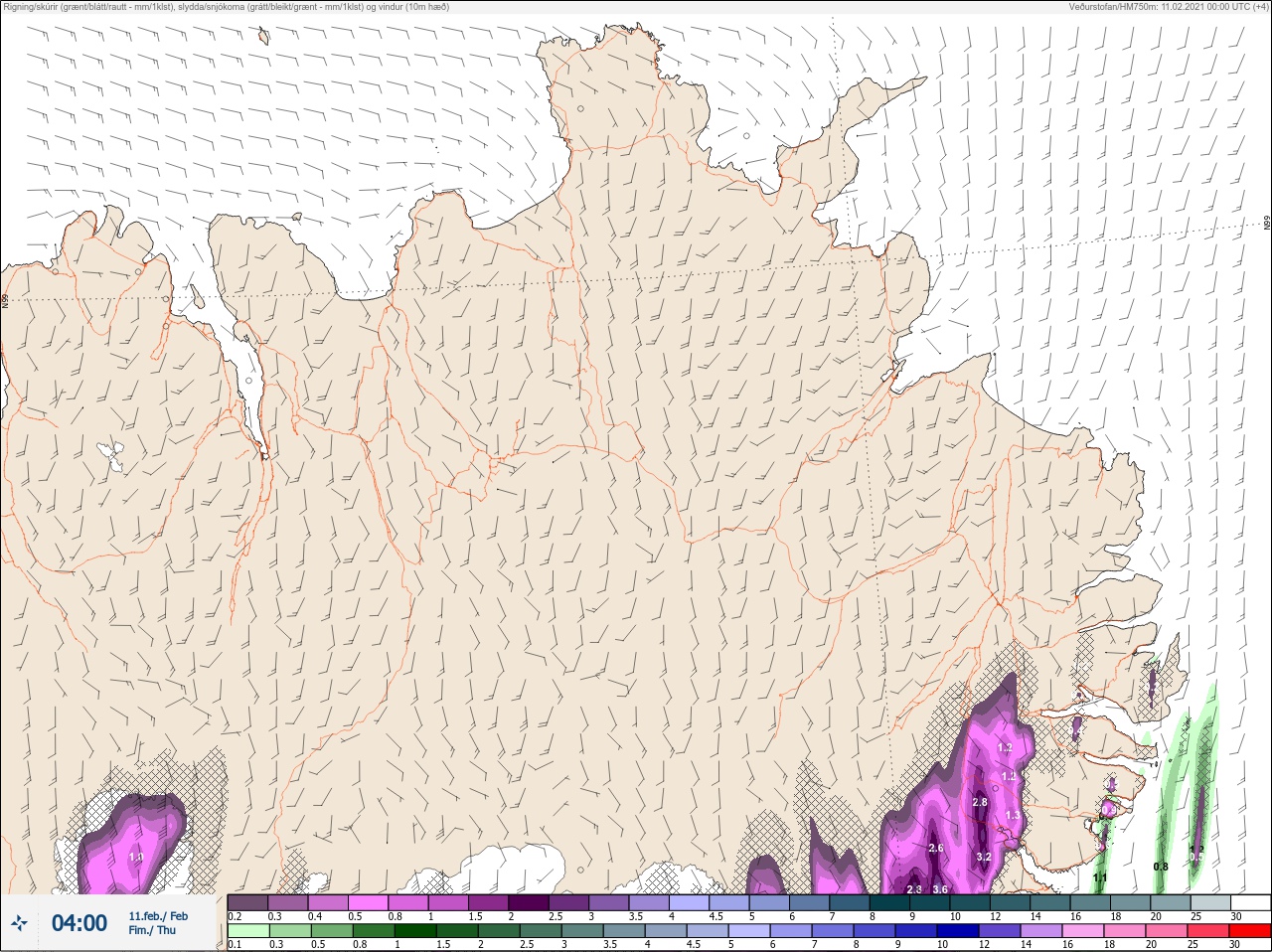Select snow scale swatch between 0.5 and 0.8
This screenshot has height=952, width=1272.
click(368, 902)
